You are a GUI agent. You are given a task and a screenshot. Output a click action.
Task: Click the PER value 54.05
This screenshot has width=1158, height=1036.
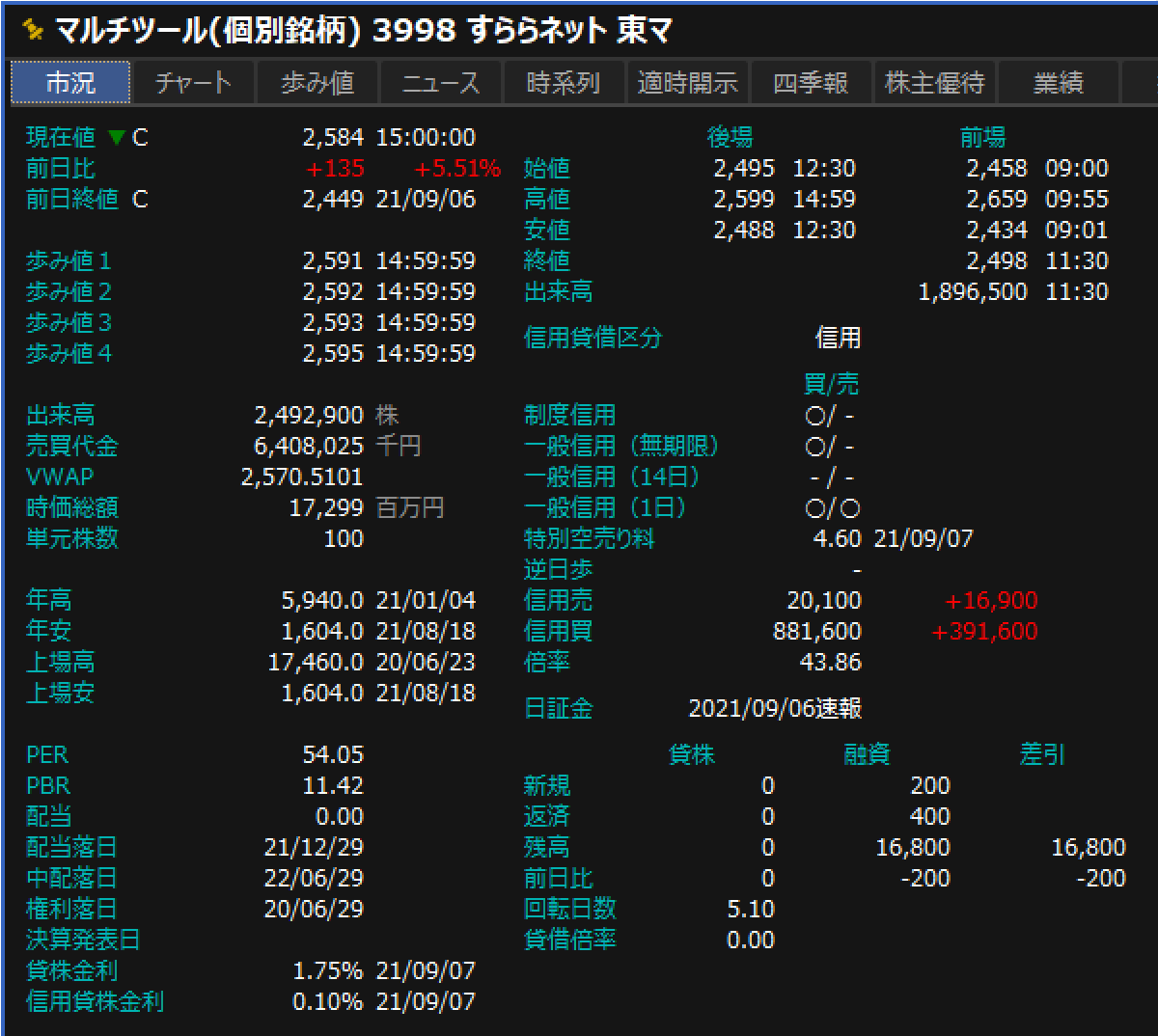pos(333,755)
